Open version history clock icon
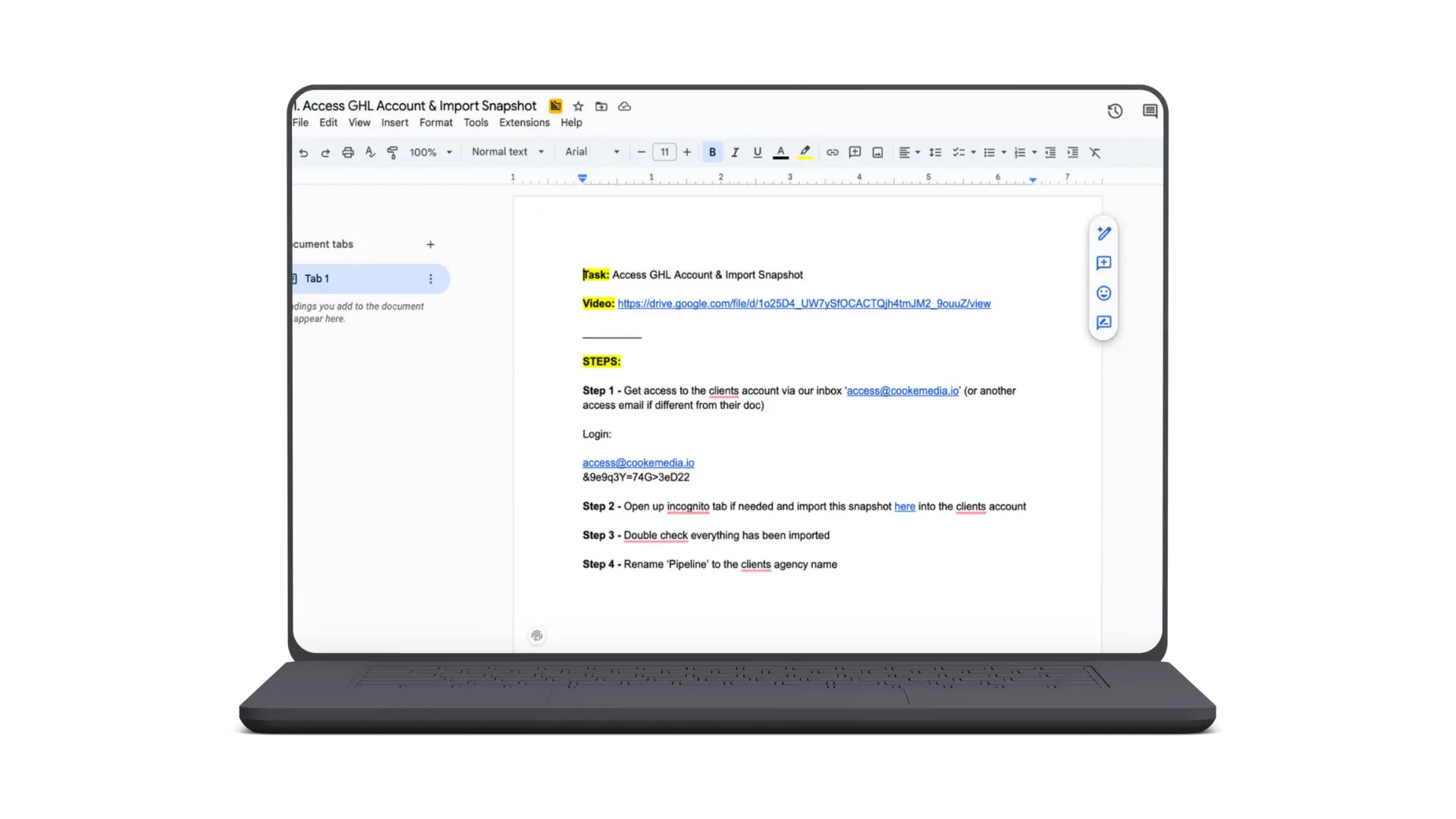 1114,111
